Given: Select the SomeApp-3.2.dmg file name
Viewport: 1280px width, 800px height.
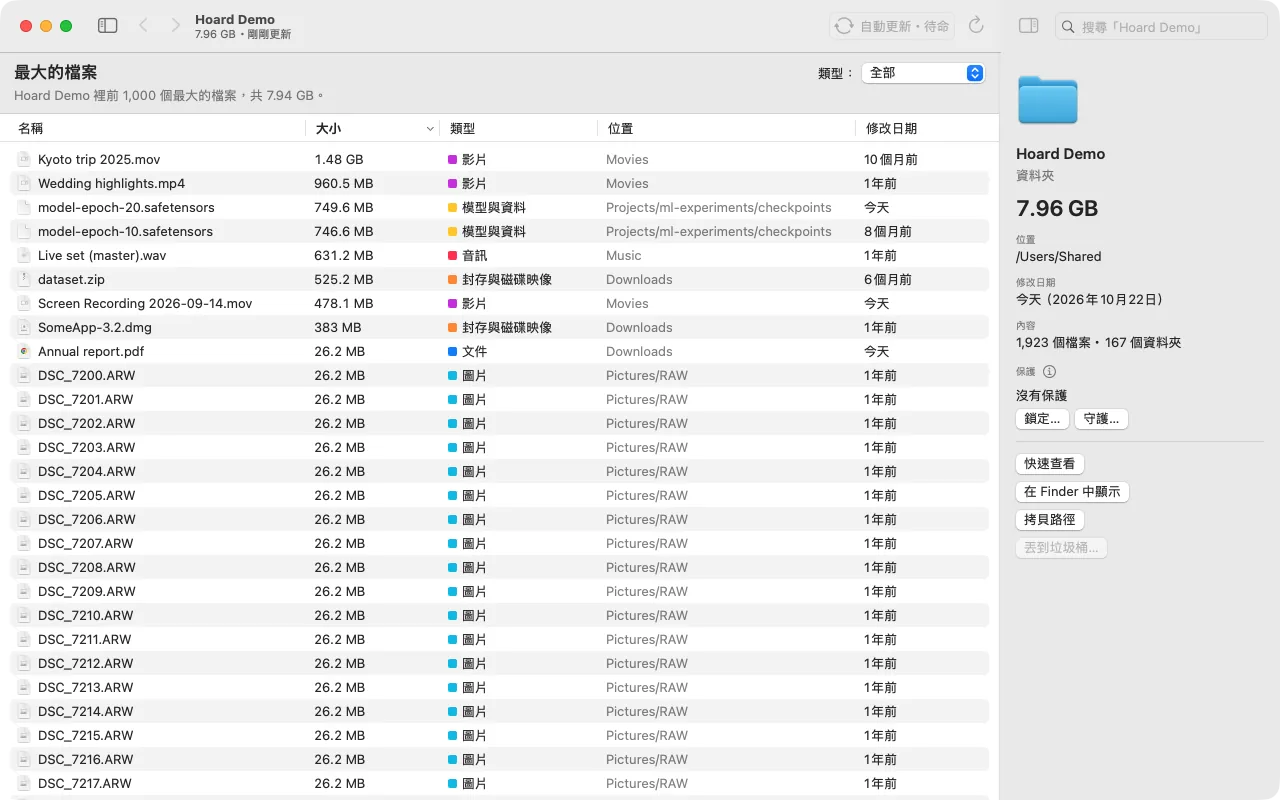Looking at the screenshot, I should coord(95,327).
